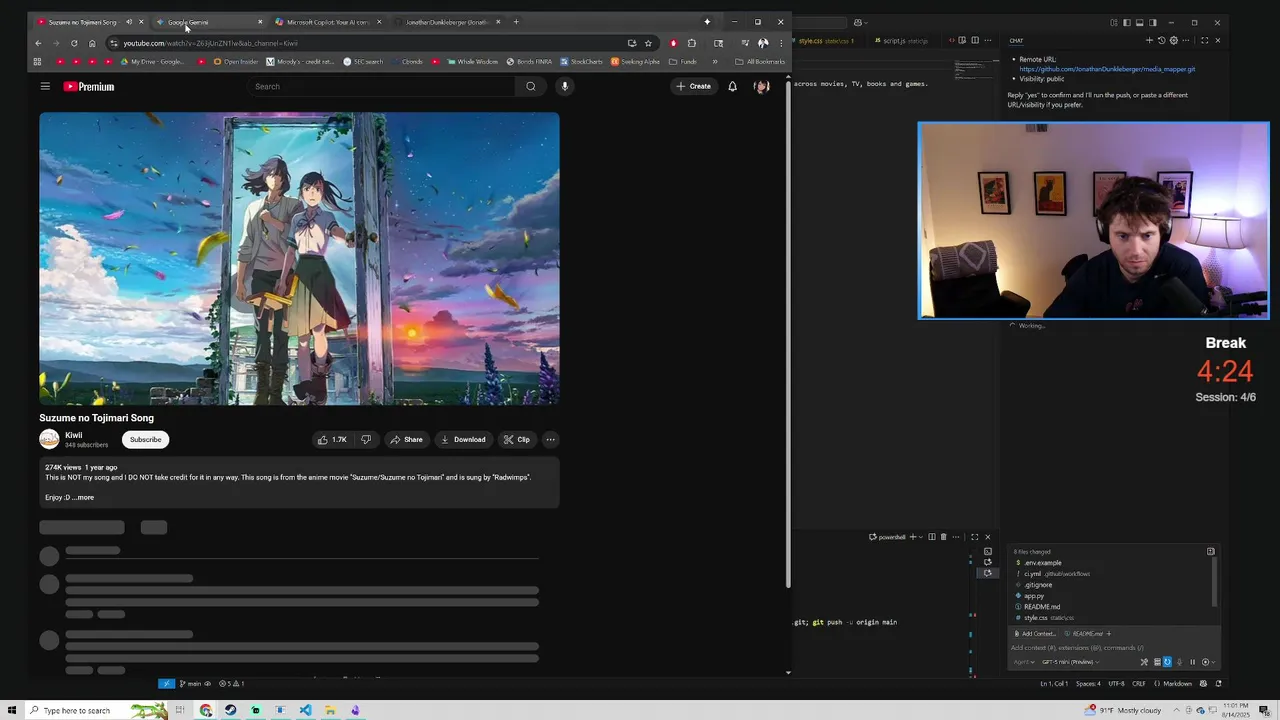This screenshot has width=1280, height=720.
Task: Expand the description with ...more
Action: click(82, 497)
